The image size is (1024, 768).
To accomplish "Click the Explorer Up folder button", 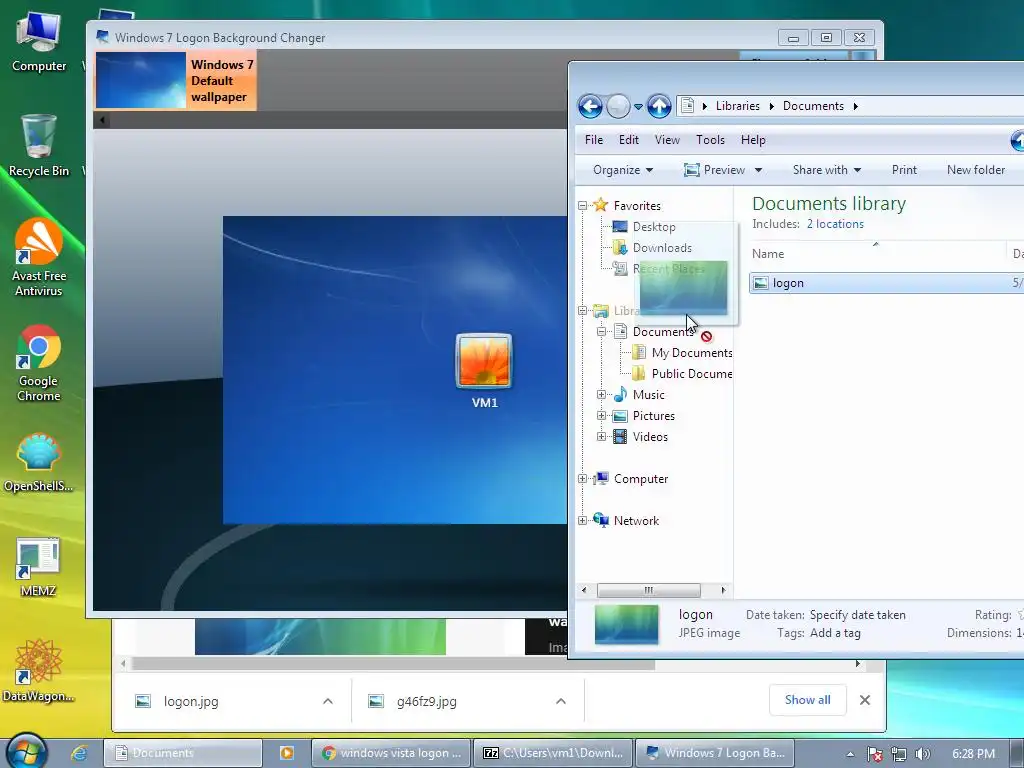I will coord(659,106).
